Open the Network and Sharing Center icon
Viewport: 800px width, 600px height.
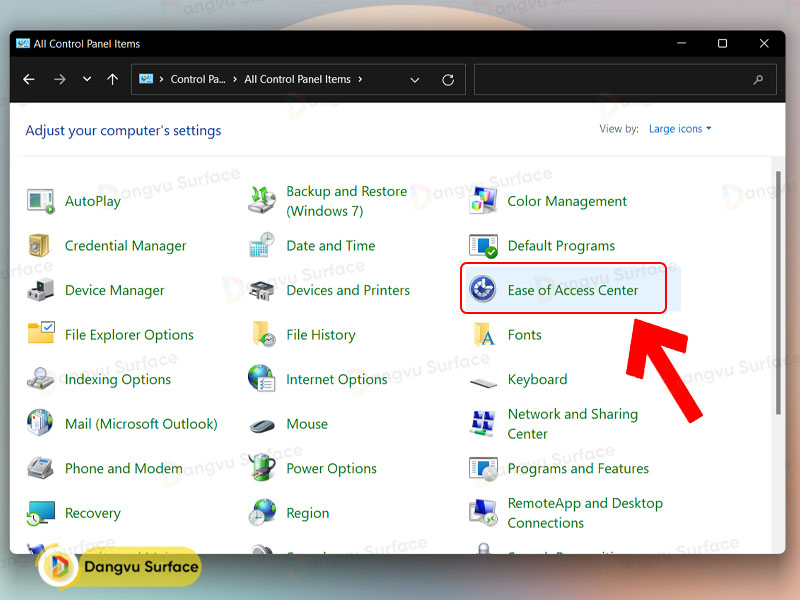[484, 424]
